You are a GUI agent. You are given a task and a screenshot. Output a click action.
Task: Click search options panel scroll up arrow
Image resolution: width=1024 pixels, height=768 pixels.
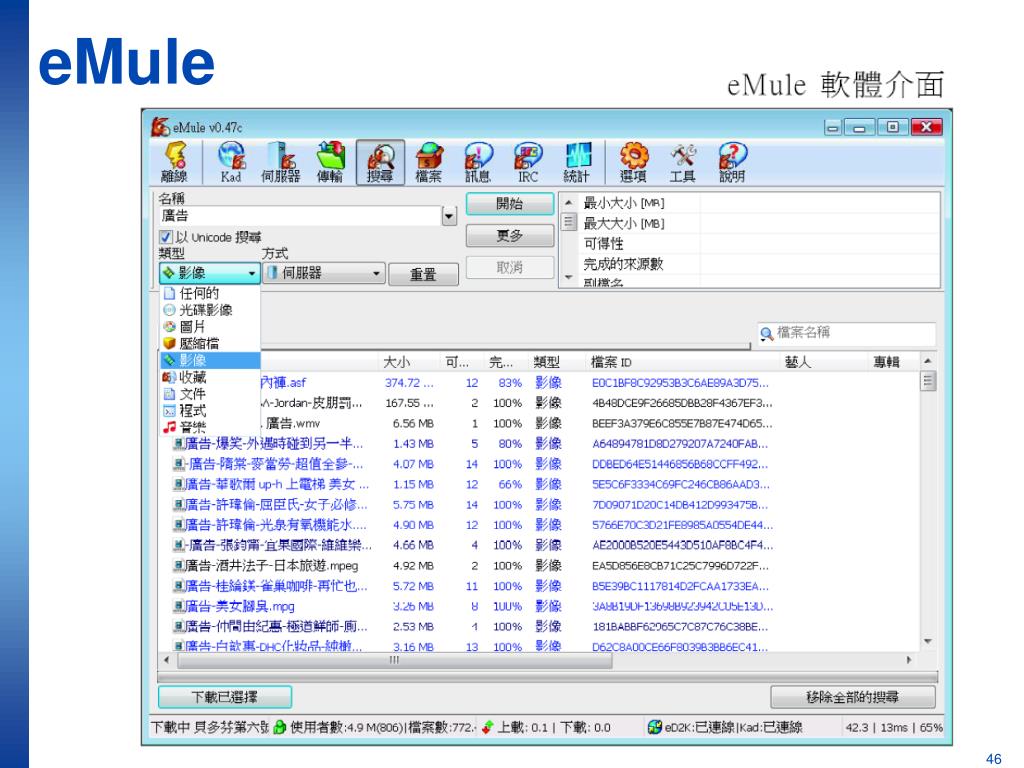pos(569,202)
